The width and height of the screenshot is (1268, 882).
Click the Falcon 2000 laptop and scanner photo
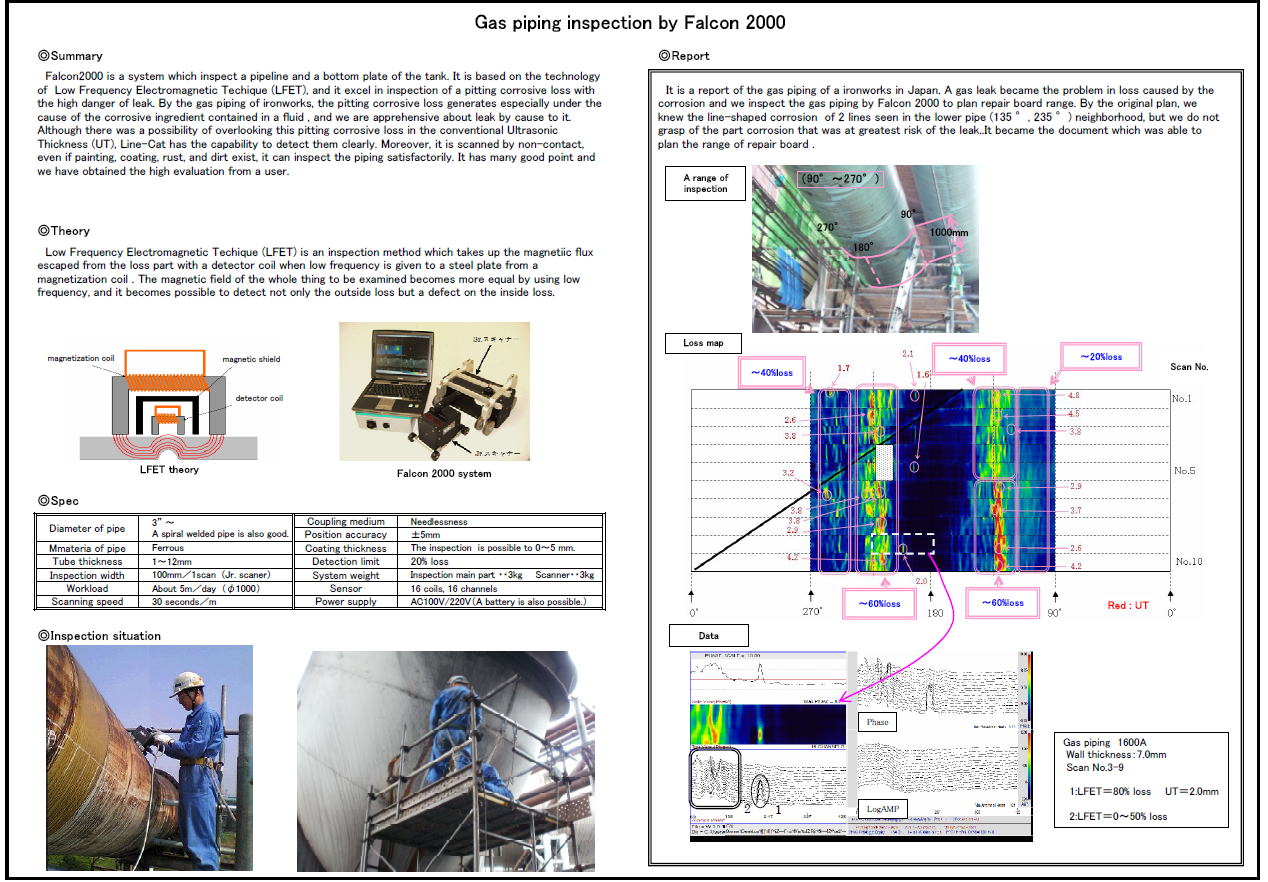pyautogui.click(x=434, y=391)
